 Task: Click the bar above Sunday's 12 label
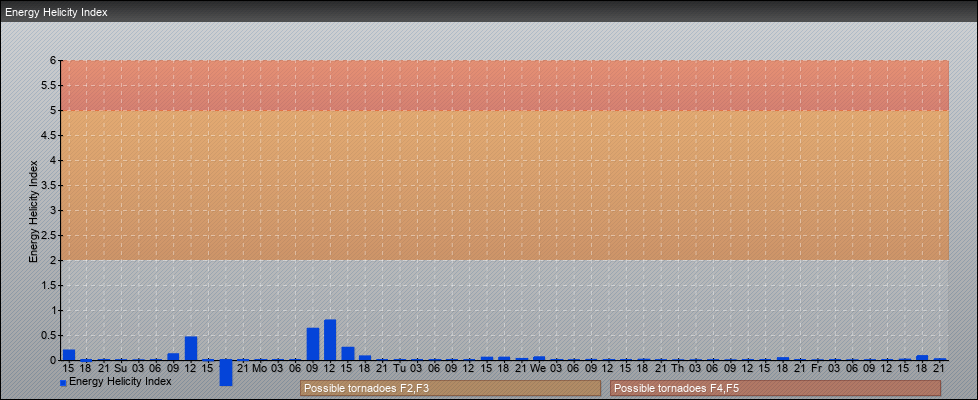(191, 348)
